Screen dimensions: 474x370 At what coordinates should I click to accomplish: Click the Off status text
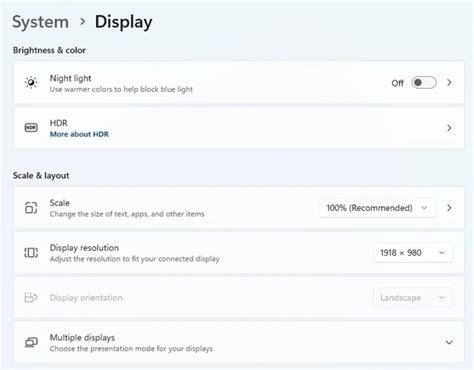coord(397,83)
